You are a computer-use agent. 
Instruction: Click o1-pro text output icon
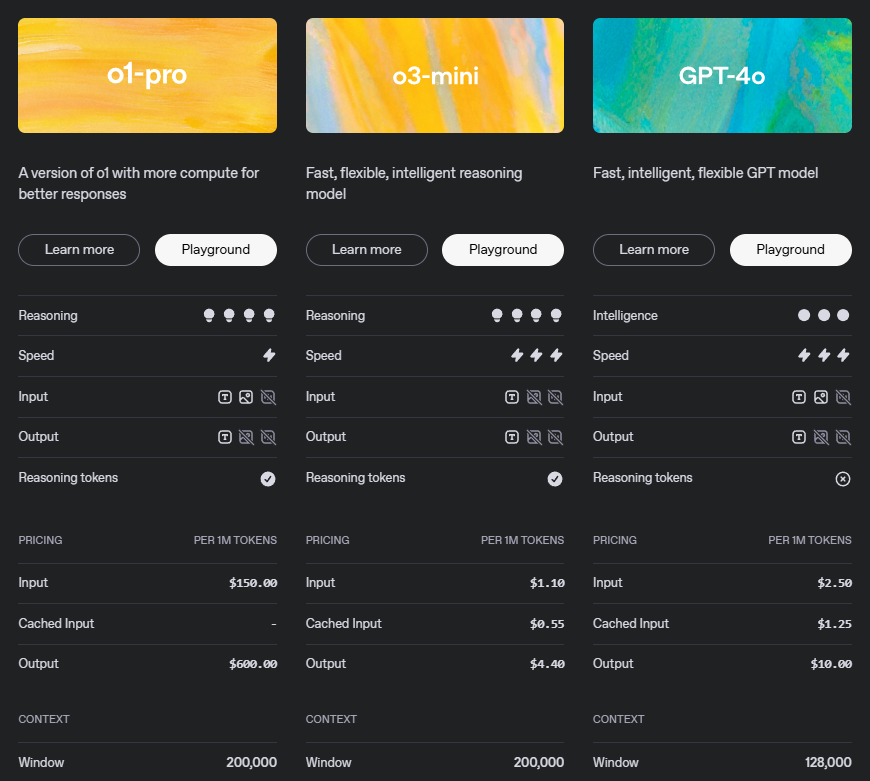(x=225, y=437)
